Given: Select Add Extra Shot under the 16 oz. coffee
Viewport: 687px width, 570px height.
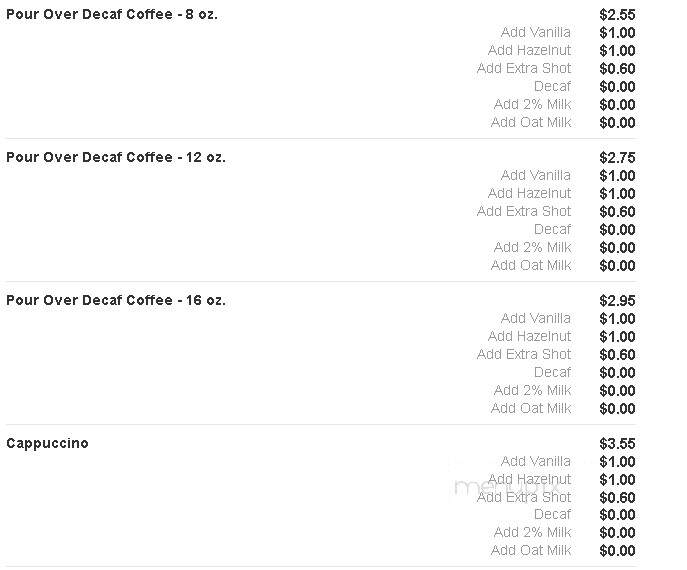Looking at the screenshot, I should pyautogui.click(x=524, y=354).
